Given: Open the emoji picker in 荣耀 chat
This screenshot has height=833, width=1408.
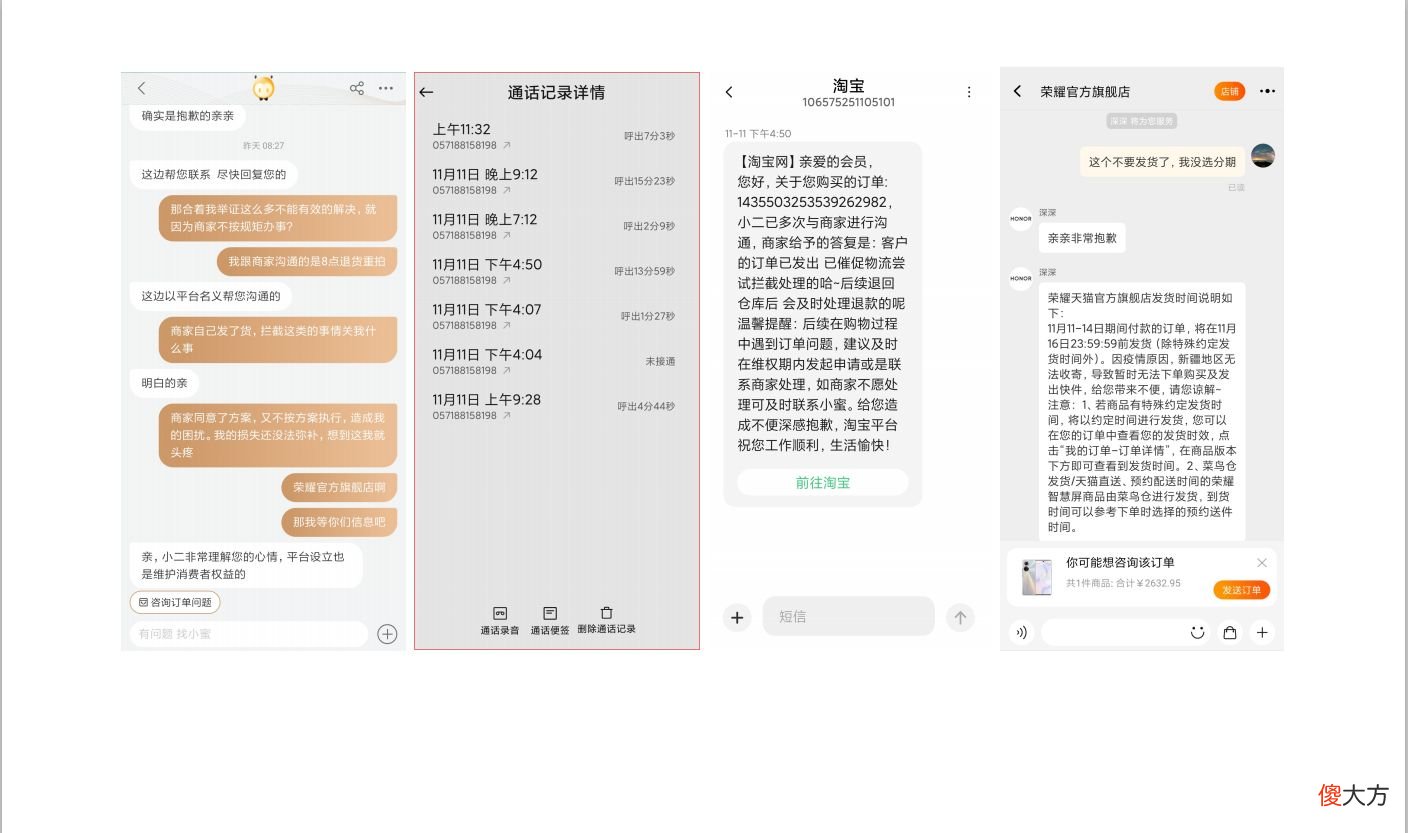Looking at the screenshot, I should [1197, 632].
